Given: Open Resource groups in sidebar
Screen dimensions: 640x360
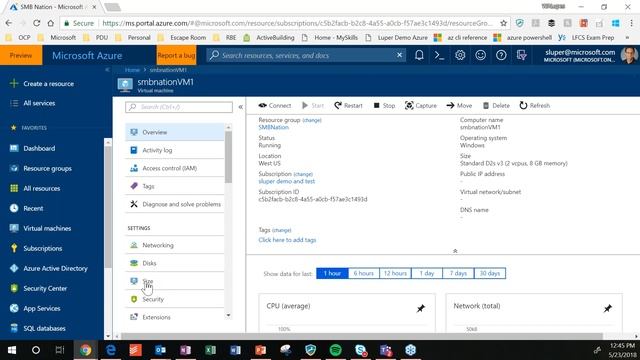Looking at the screenshot, I should click(47, 168).
